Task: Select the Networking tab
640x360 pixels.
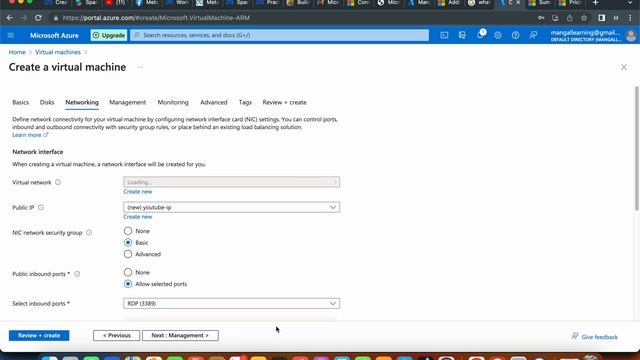Action: 82,102
